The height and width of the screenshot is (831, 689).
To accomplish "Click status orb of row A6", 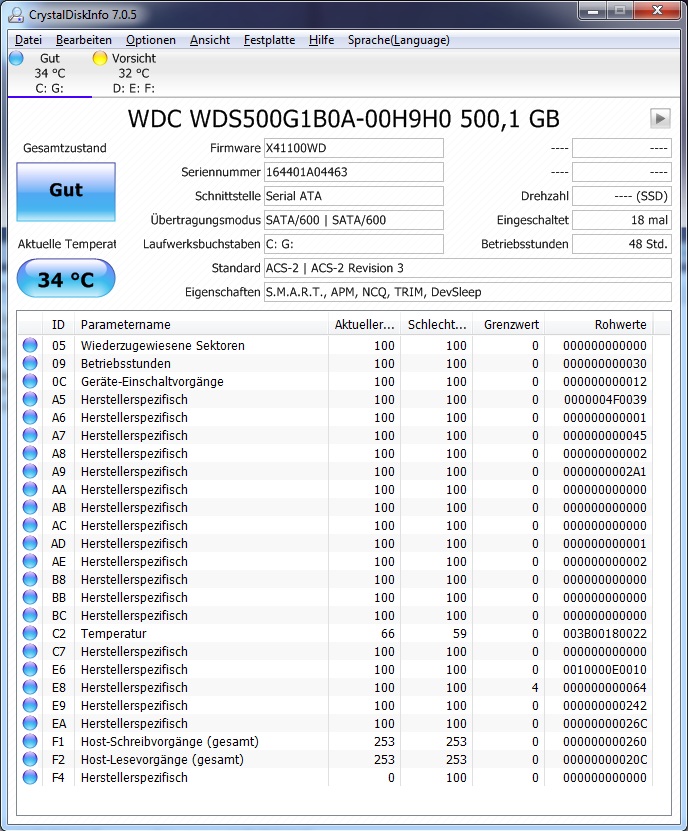I will [30, 417].
